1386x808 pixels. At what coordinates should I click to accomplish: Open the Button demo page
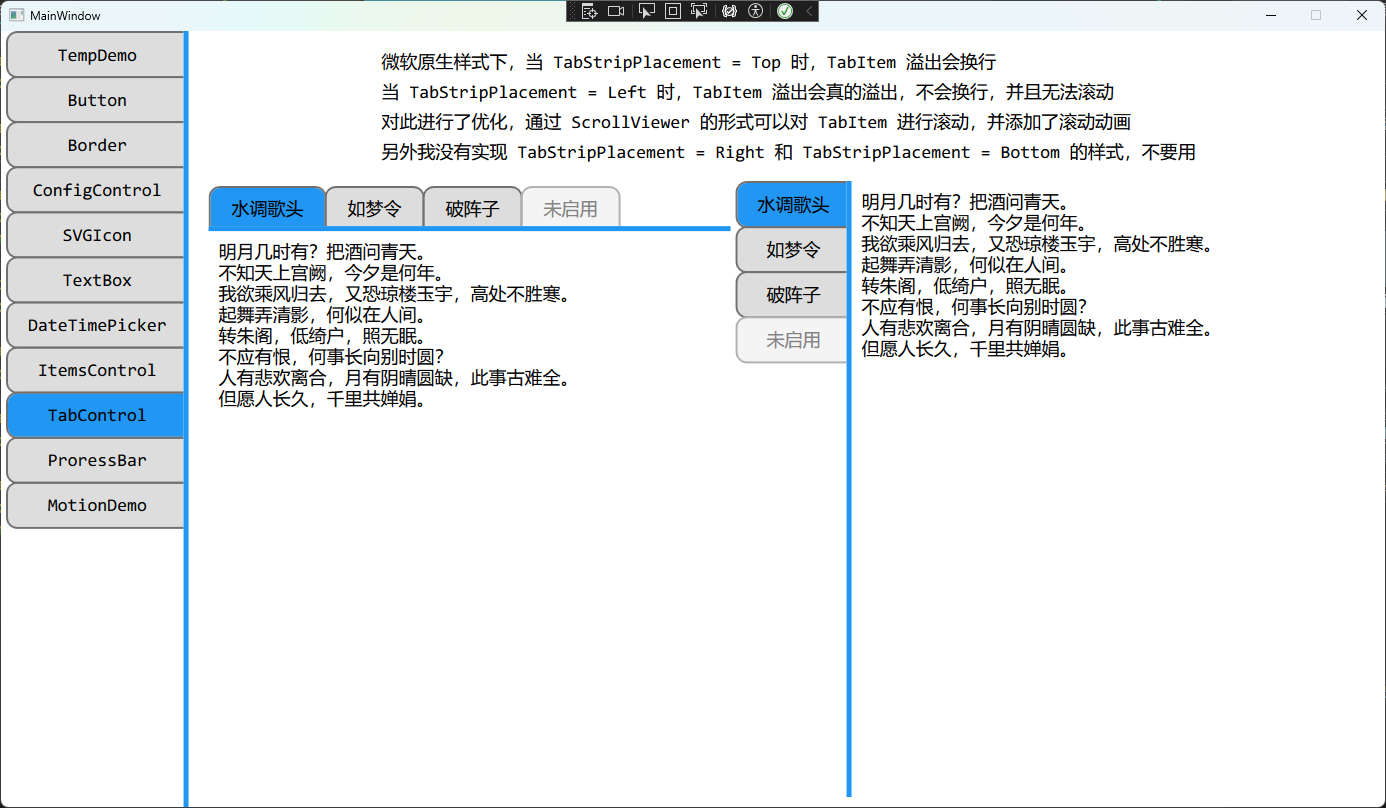(96, 100)
